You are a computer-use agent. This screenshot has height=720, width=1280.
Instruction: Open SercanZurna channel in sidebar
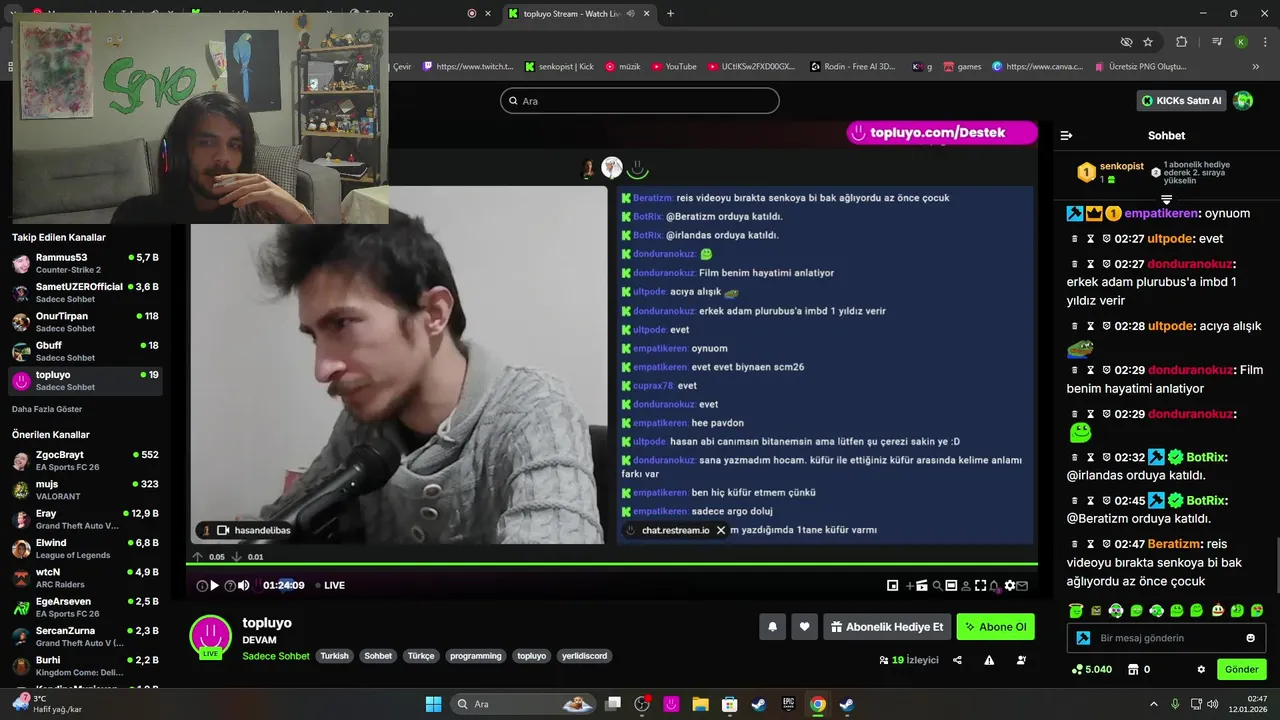(x=86, y=636)
